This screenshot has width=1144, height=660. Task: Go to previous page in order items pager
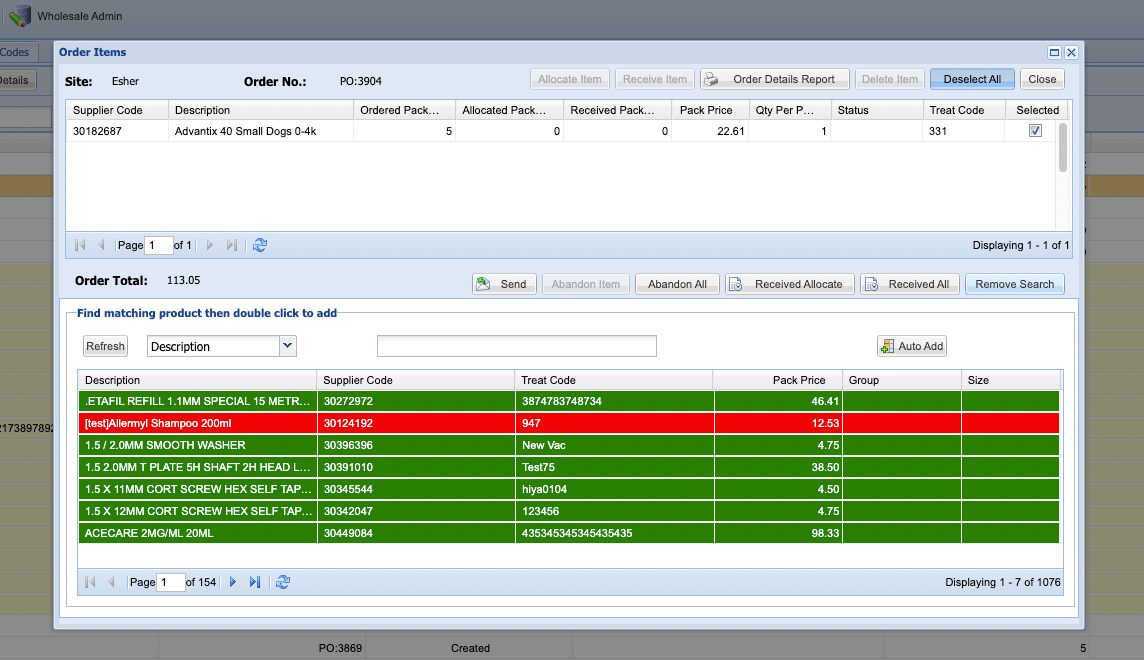tap(101, 245)
